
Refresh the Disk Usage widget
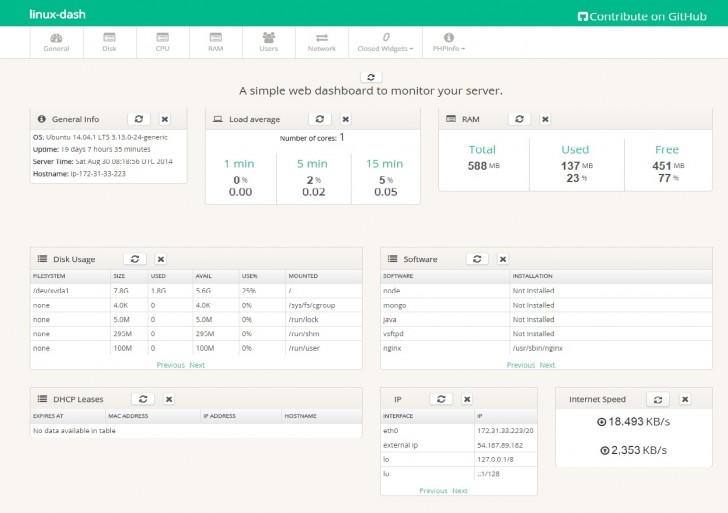(x=135, y=259)
